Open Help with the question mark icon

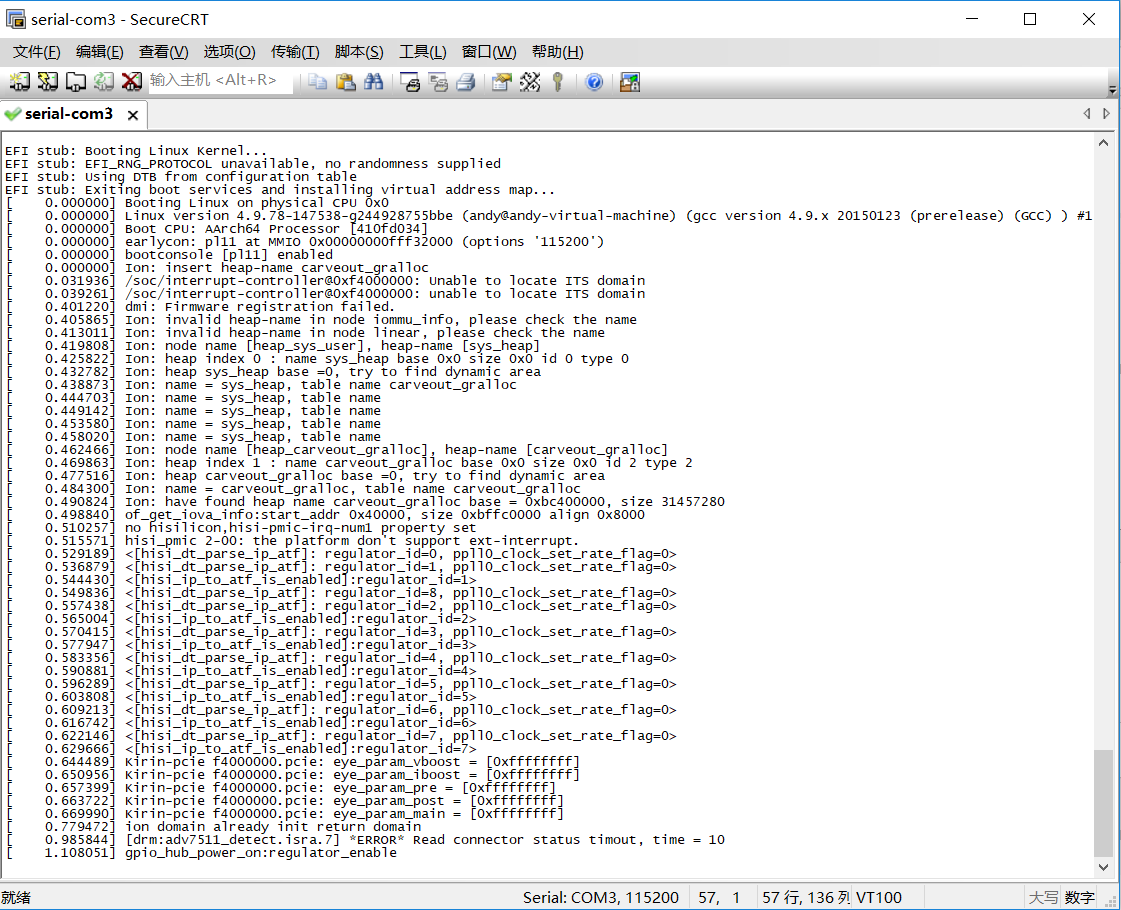(x=594, y=82)
